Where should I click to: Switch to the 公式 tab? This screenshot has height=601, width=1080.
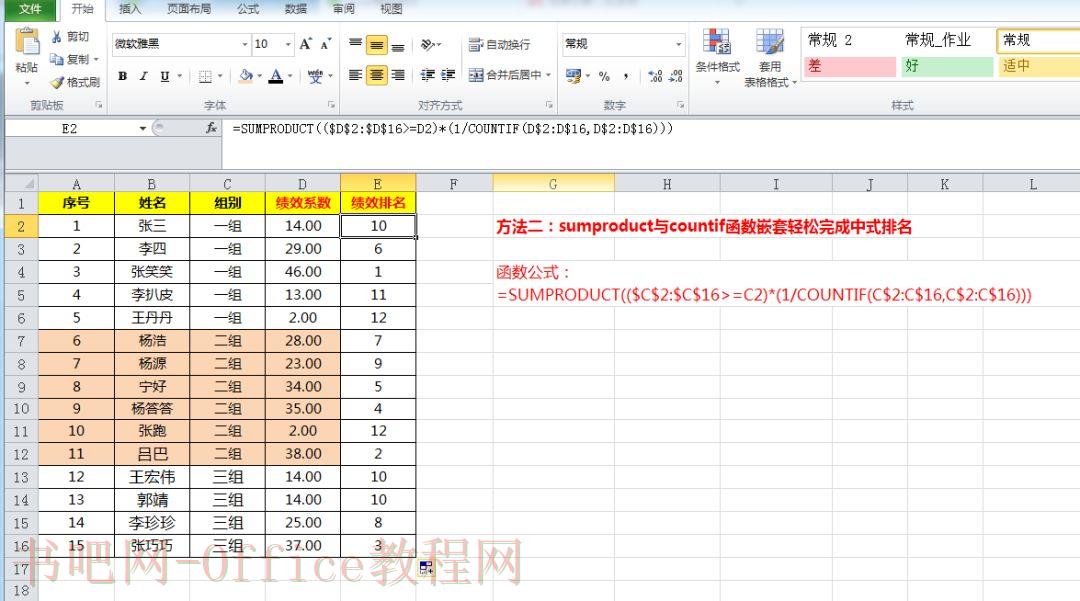click(x=248, y=9)
